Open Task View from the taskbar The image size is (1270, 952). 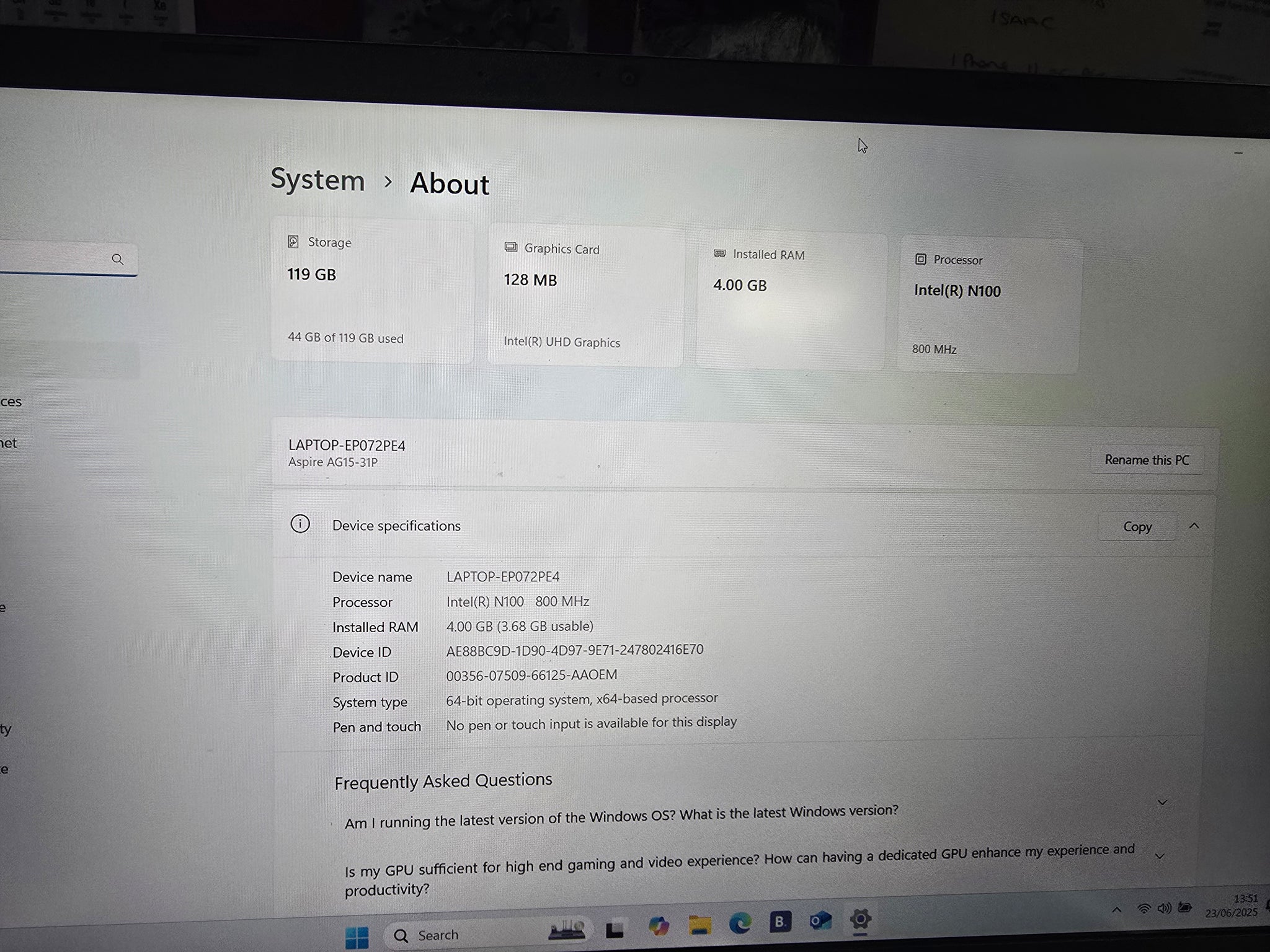(615, 930)
